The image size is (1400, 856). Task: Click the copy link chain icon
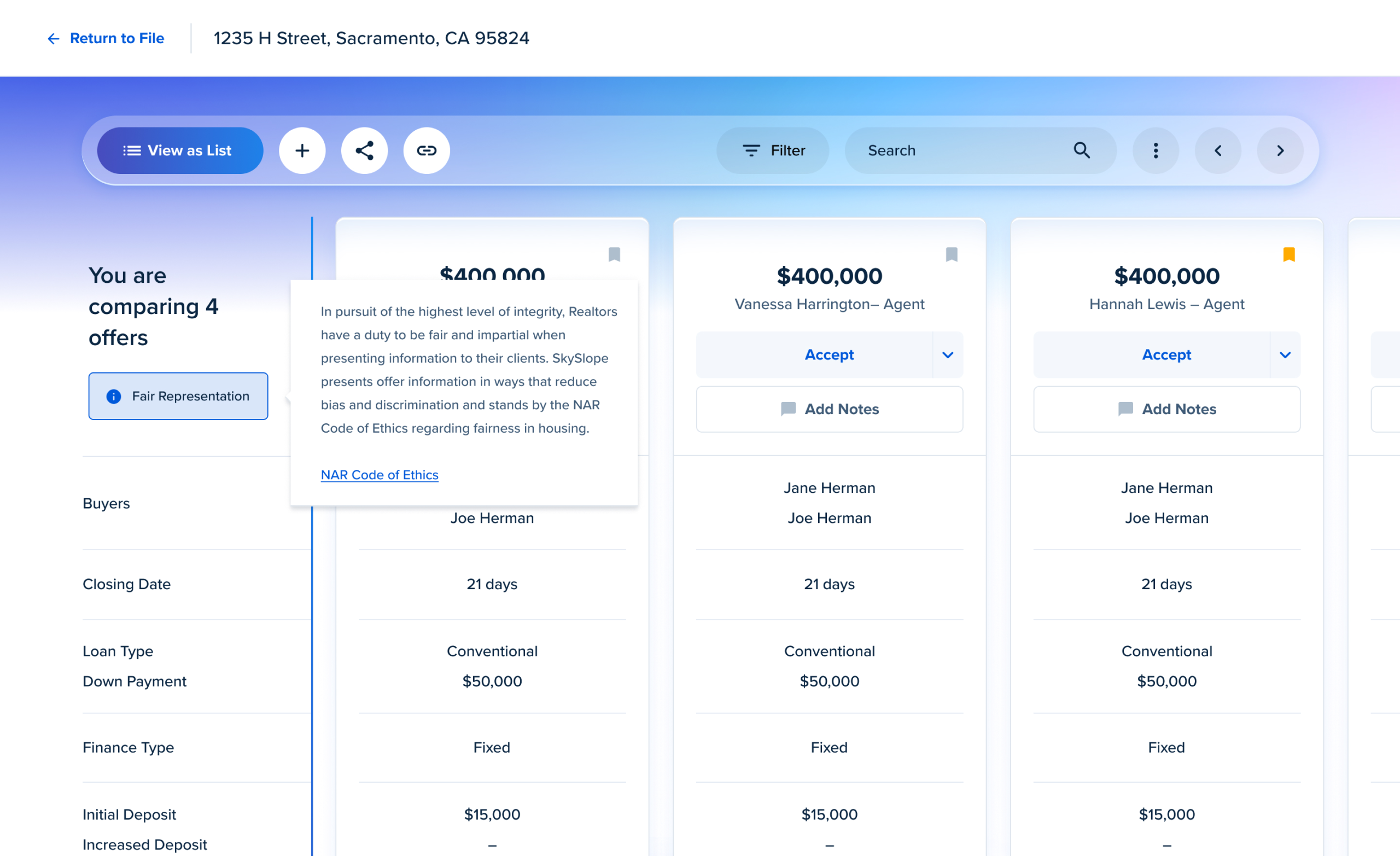(426, 150)
